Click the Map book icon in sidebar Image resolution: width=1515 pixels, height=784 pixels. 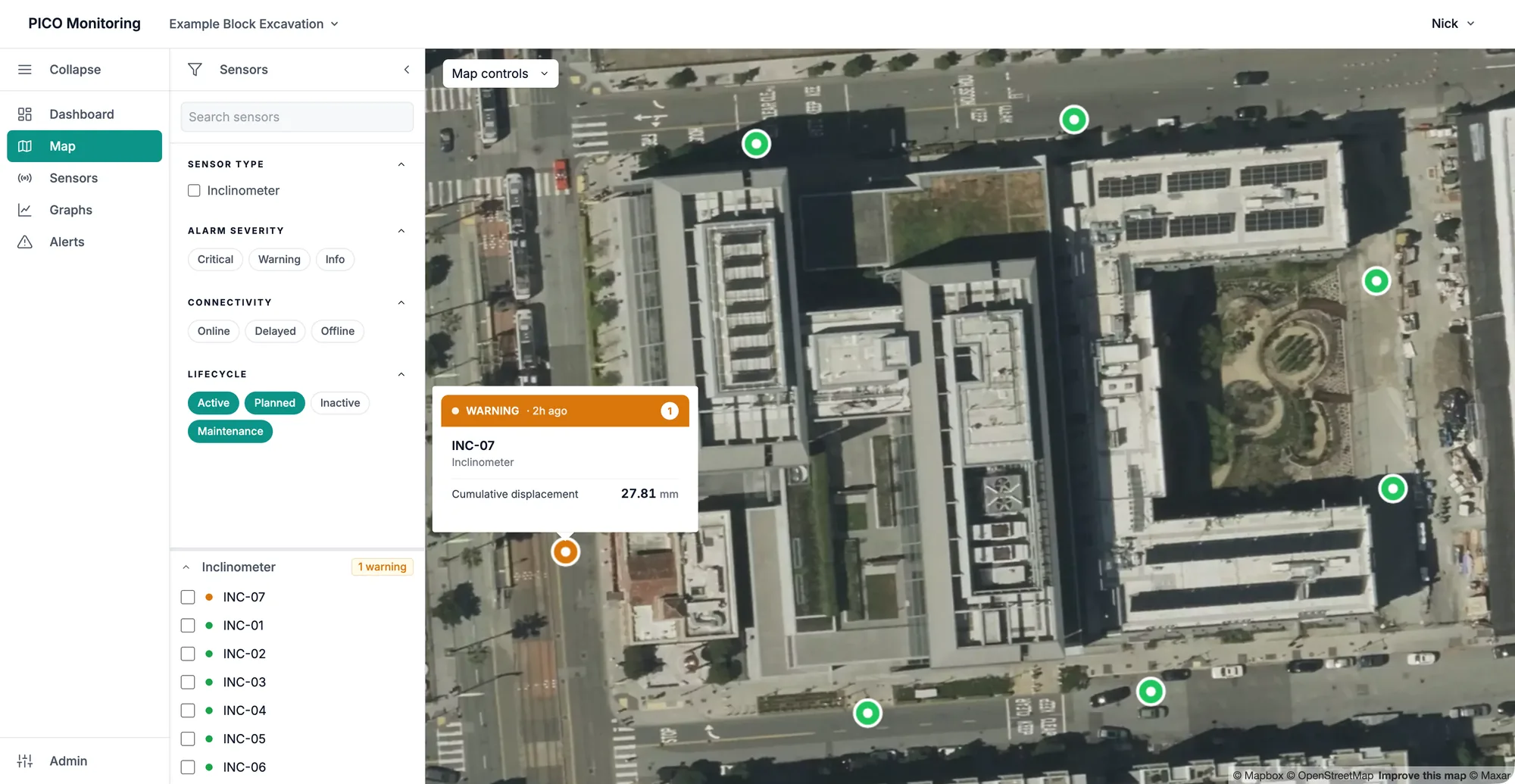25,146
